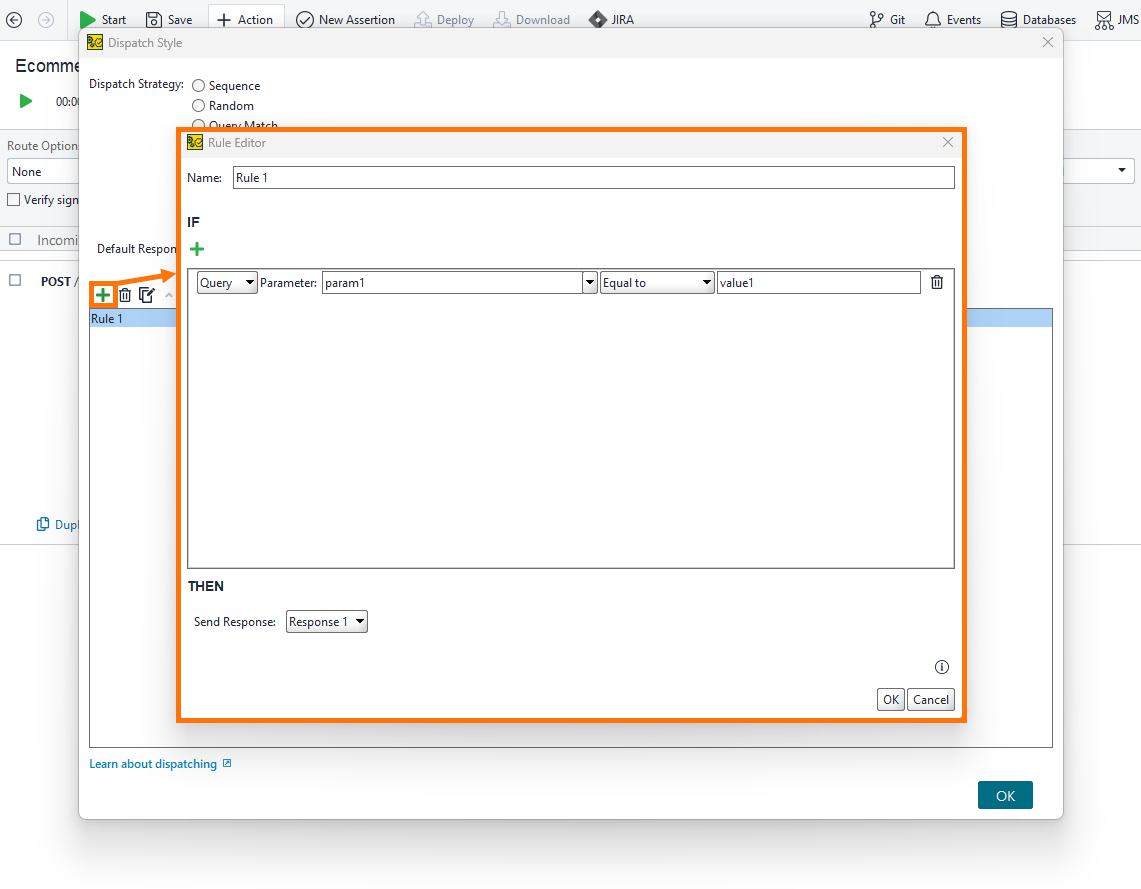Open the Send Response dropdown
The image size is (1141, 889).
click(x=326, y=621)
